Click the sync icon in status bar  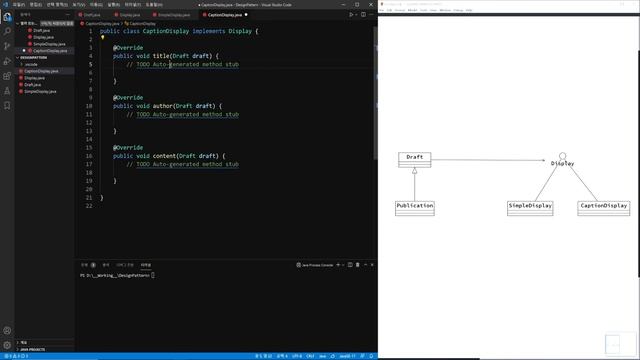click(333, 356)
